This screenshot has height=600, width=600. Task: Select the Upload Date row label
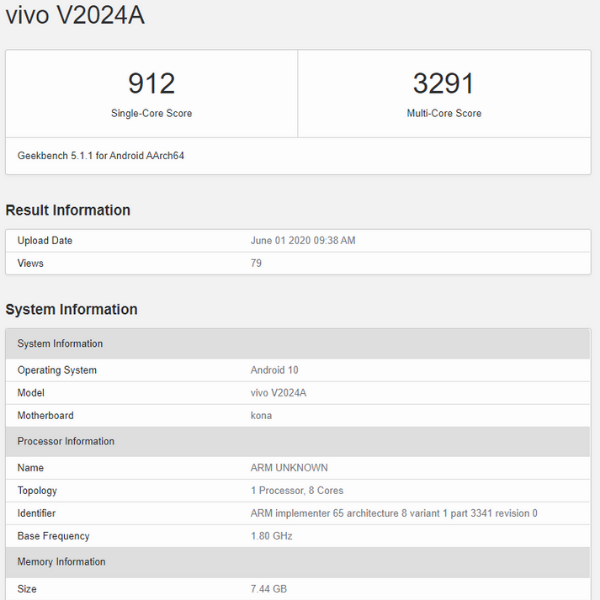(45, 241)
